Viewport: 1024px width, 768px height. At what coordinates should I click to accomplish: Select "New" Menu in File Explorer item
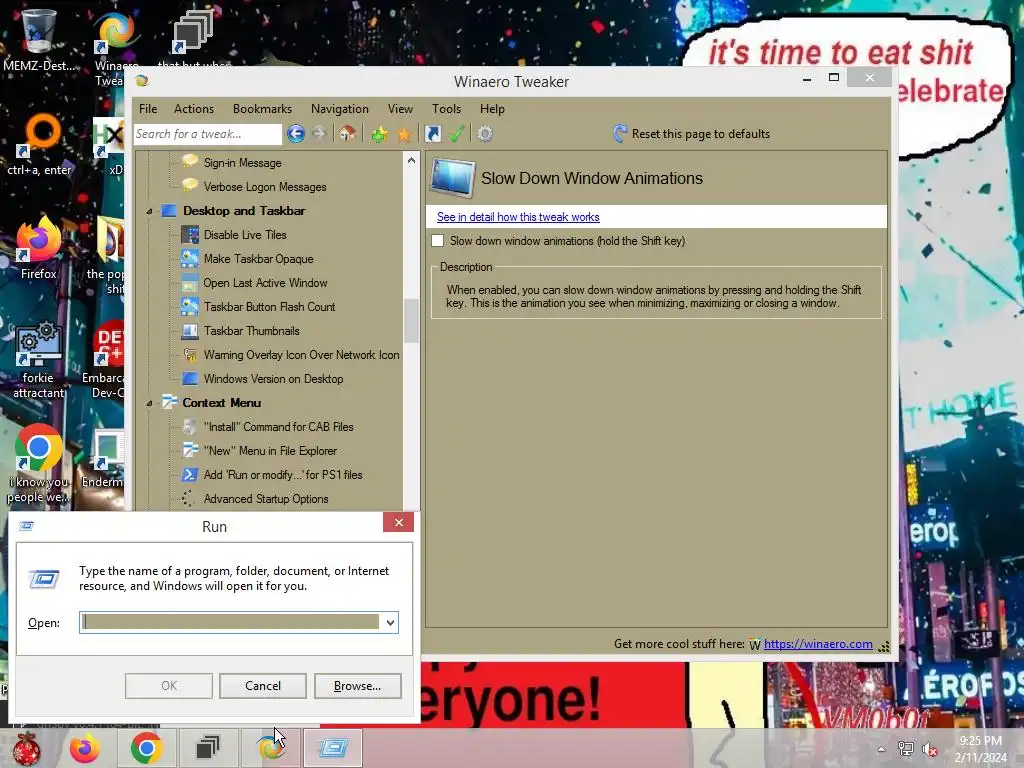[x=270, y=451]
